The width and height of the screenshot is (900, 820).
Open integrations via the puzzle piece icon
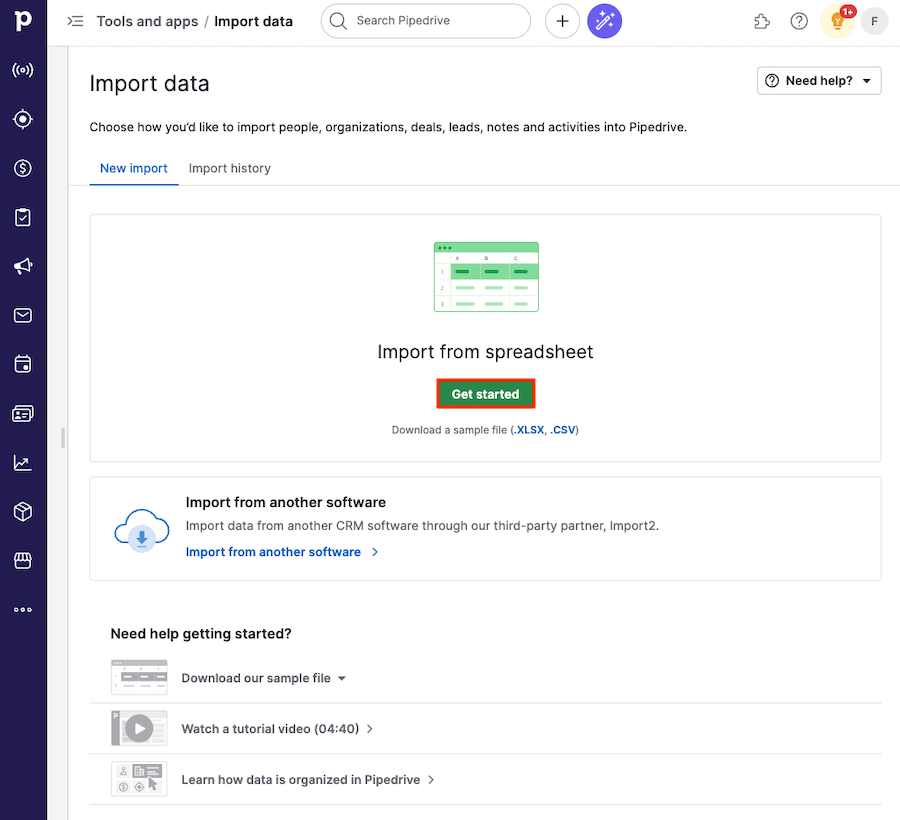pos(762,21)
